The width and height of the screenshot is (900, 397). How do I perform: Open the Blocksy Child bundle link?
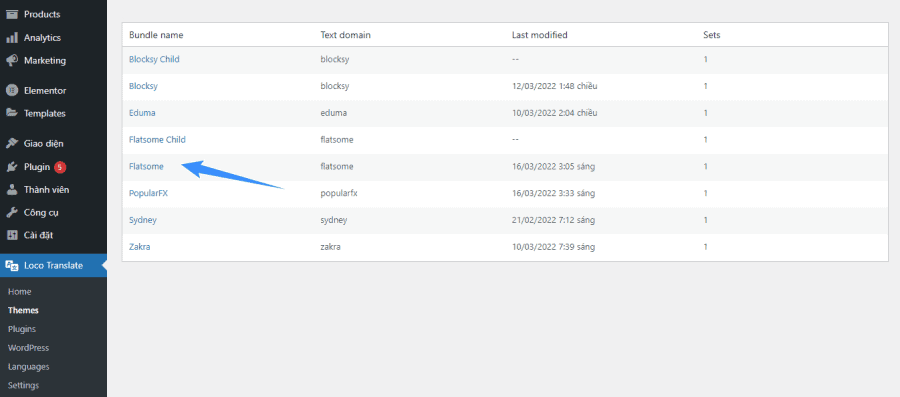(154, 59)
